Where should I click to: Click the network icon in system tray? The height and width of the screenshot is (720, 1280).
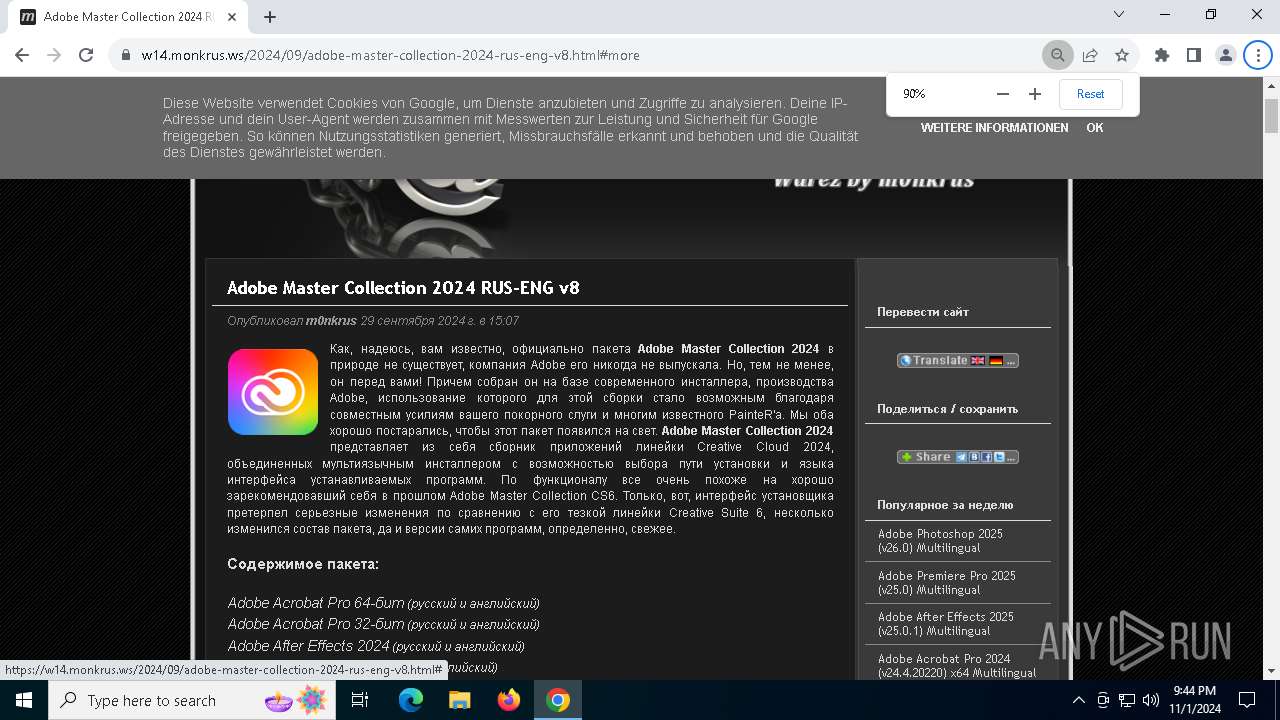tap(1127, 700)
